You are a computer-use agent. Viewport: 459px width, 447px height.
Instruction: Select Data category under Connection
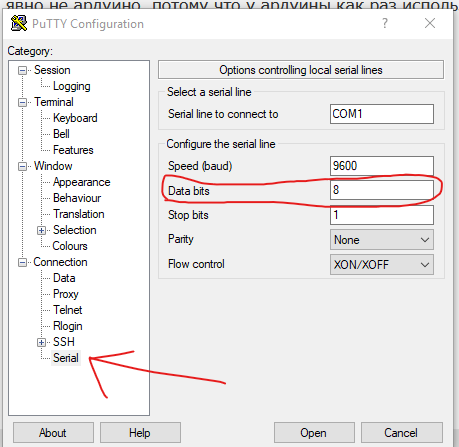64,278
